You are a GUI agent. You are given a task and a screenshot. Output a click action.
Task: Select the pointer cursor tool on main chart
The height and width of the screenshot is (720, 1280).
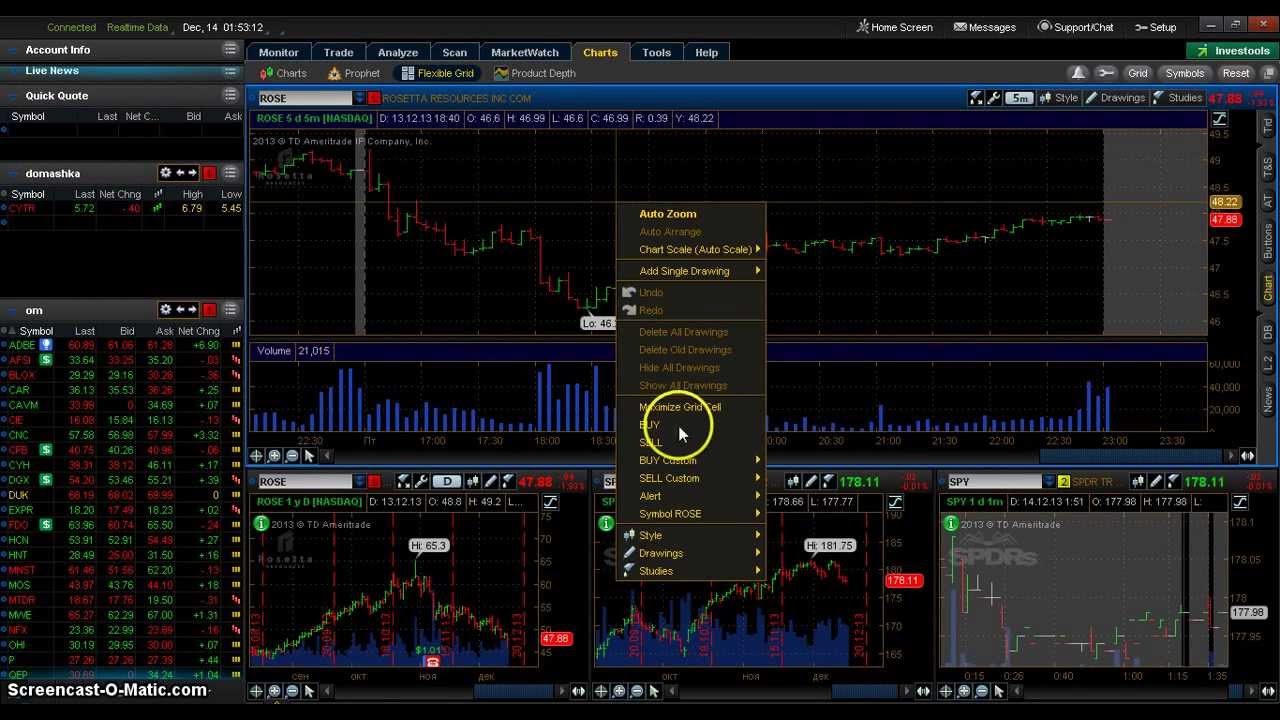click(309, 456)
